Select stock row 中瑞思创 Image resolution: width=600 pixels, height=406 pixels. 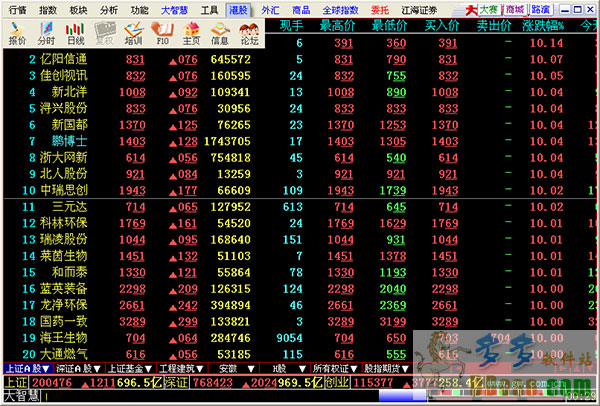302,191
